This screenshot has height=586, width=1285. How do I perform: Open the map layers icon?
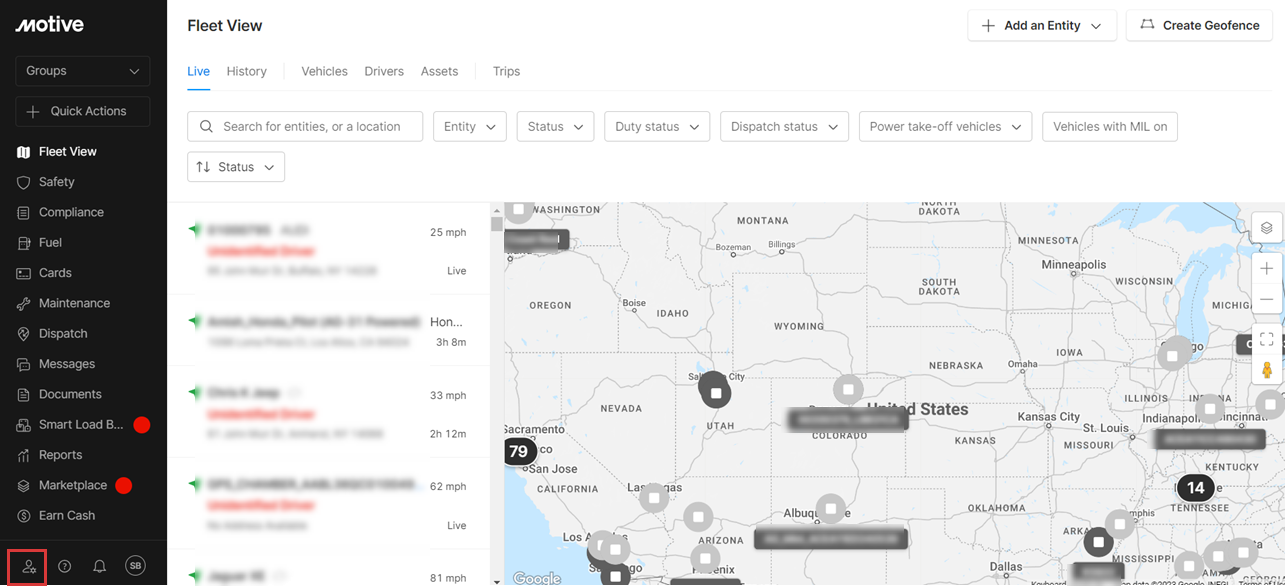click(1266, 228)
